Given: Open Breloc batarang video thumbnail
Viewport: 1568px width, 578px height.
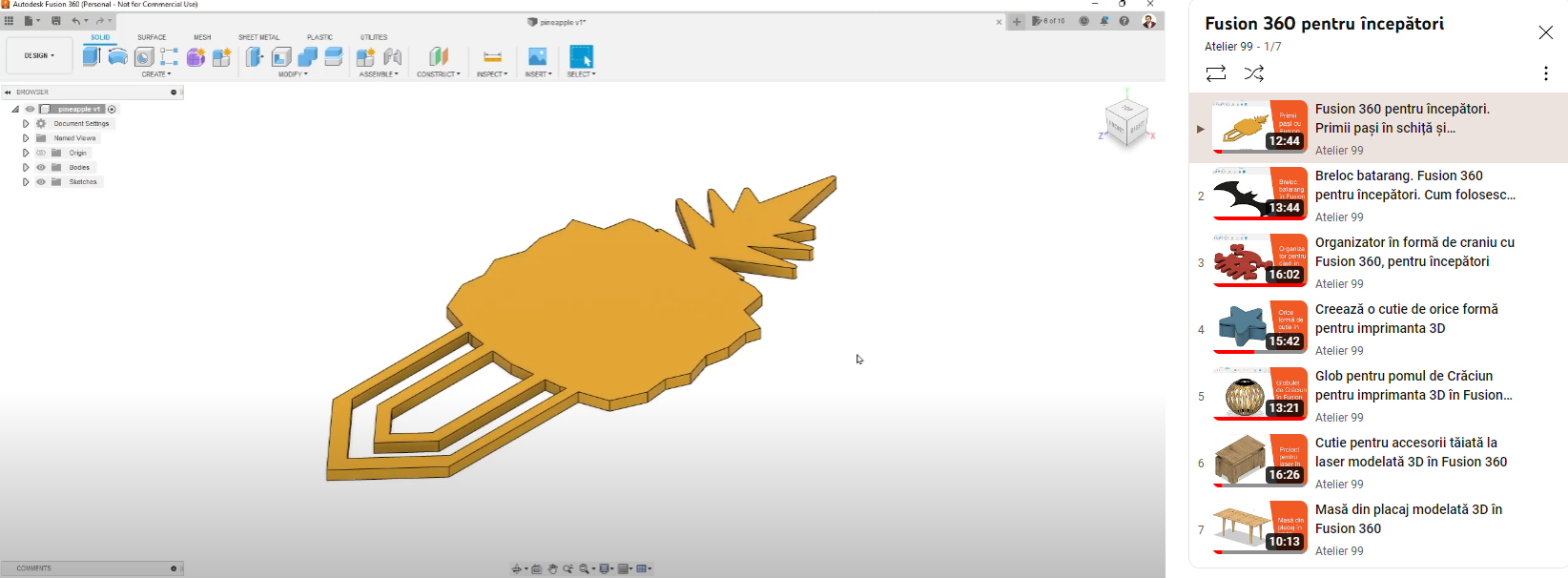Looking at the screenshot, I should (x=1259, y=195).
